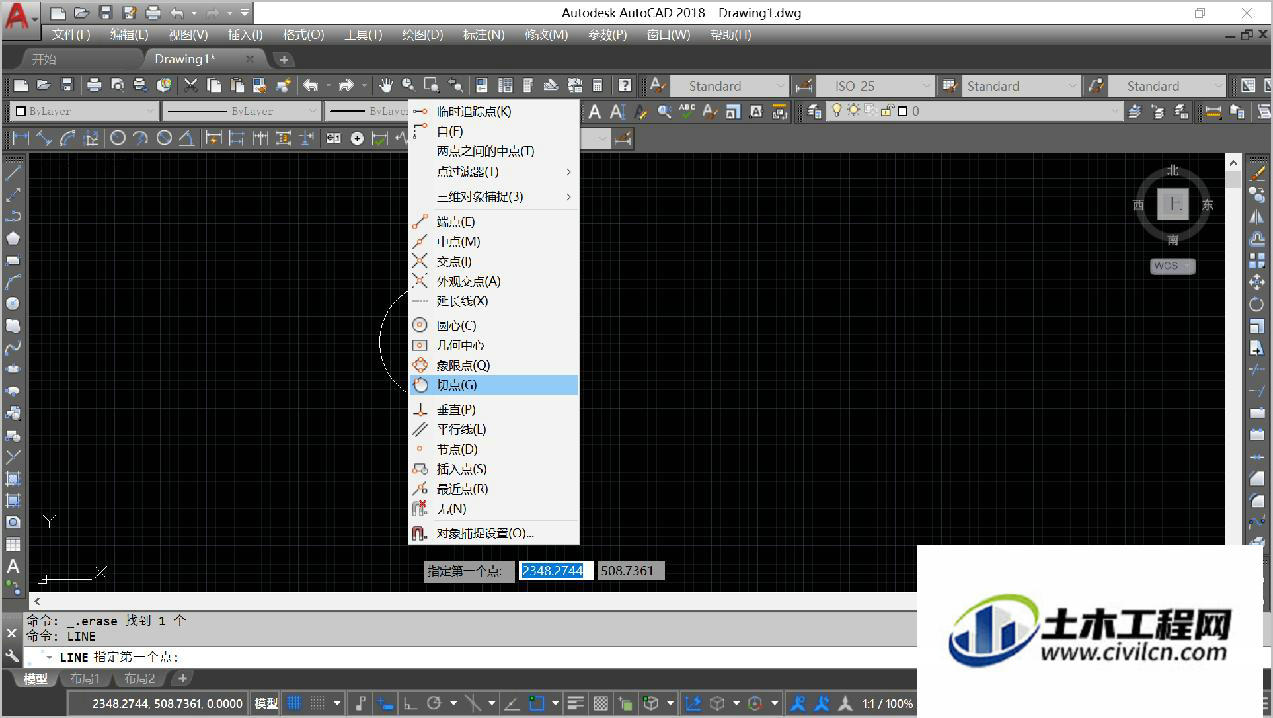Toggle ortho mode in status bar
1273x718 pixels.
pyautogui.click(x=410, y=703)
